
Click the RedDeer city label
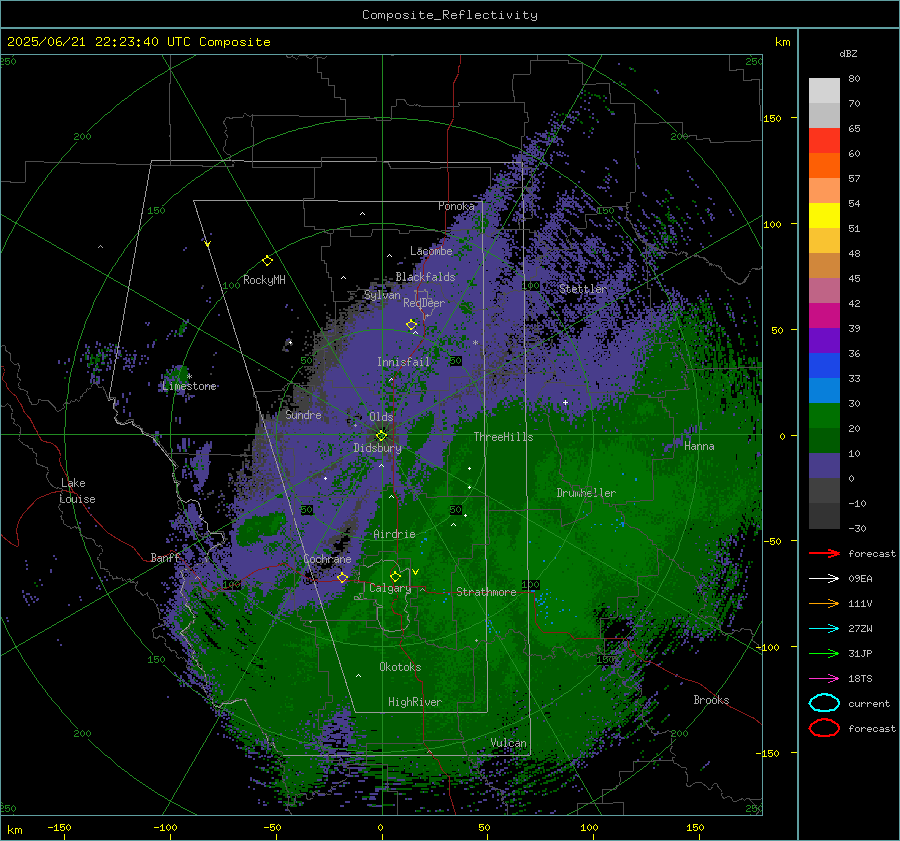tap(424, 303)
